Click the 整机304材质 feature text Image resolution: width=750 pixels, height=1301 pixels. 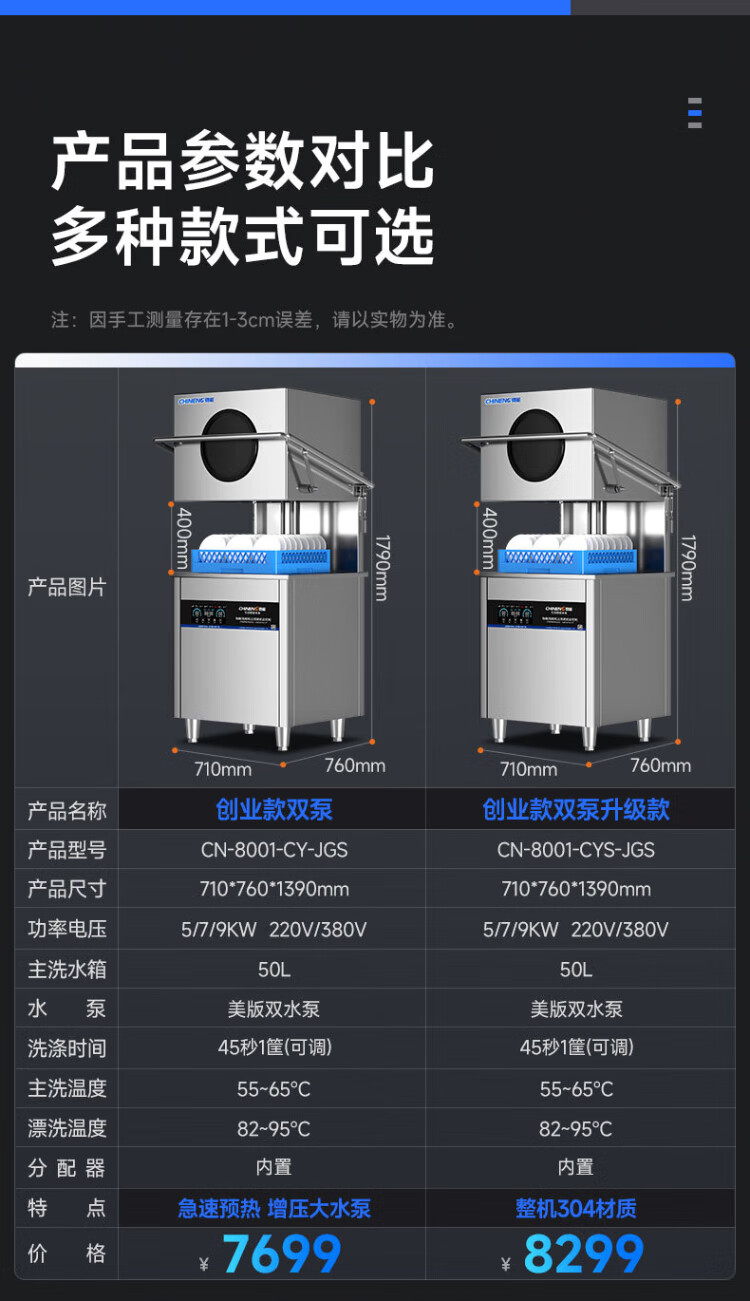click(x=576, y=1208)
